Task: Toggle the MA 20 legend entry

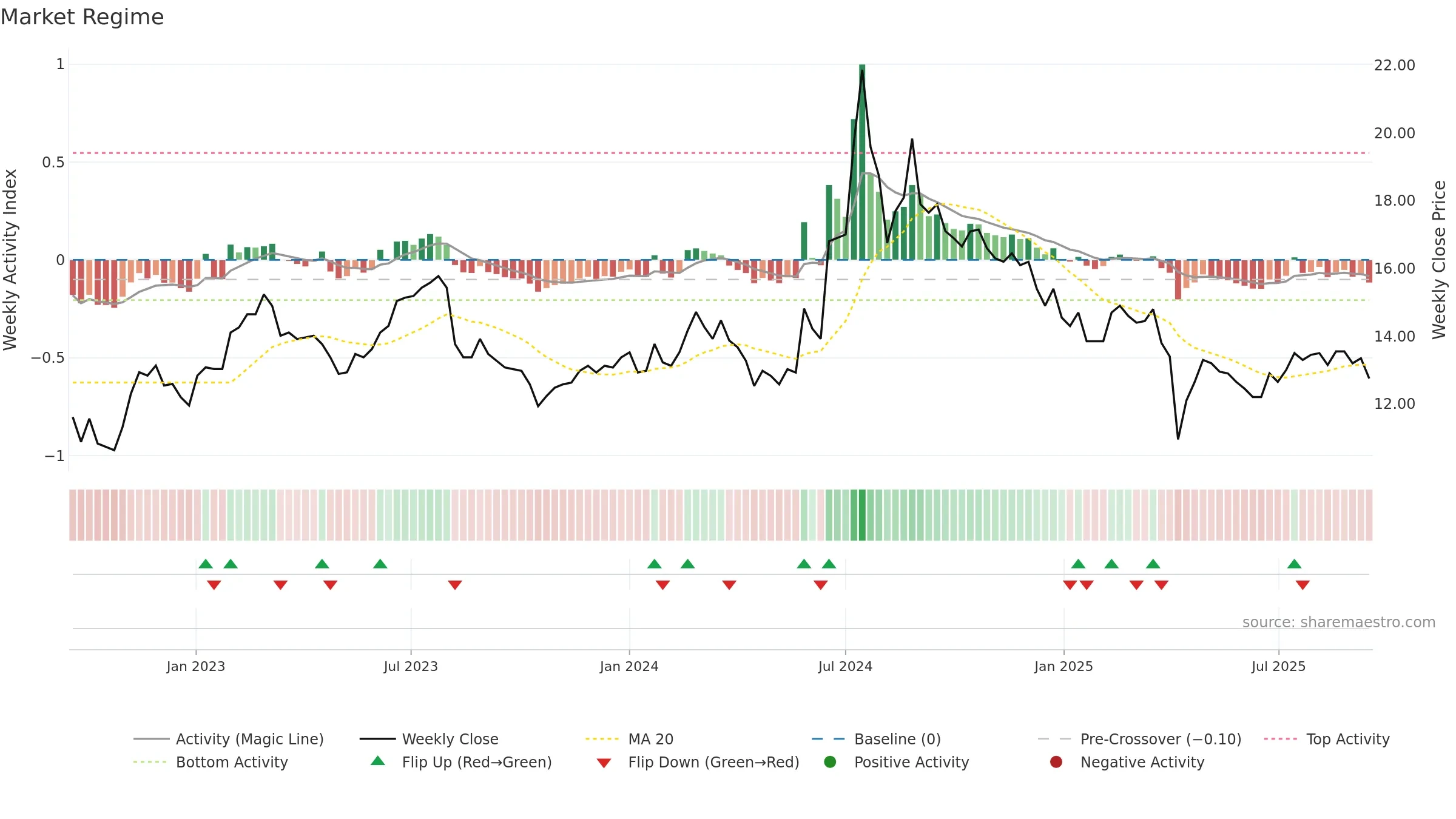Action: 629,739
